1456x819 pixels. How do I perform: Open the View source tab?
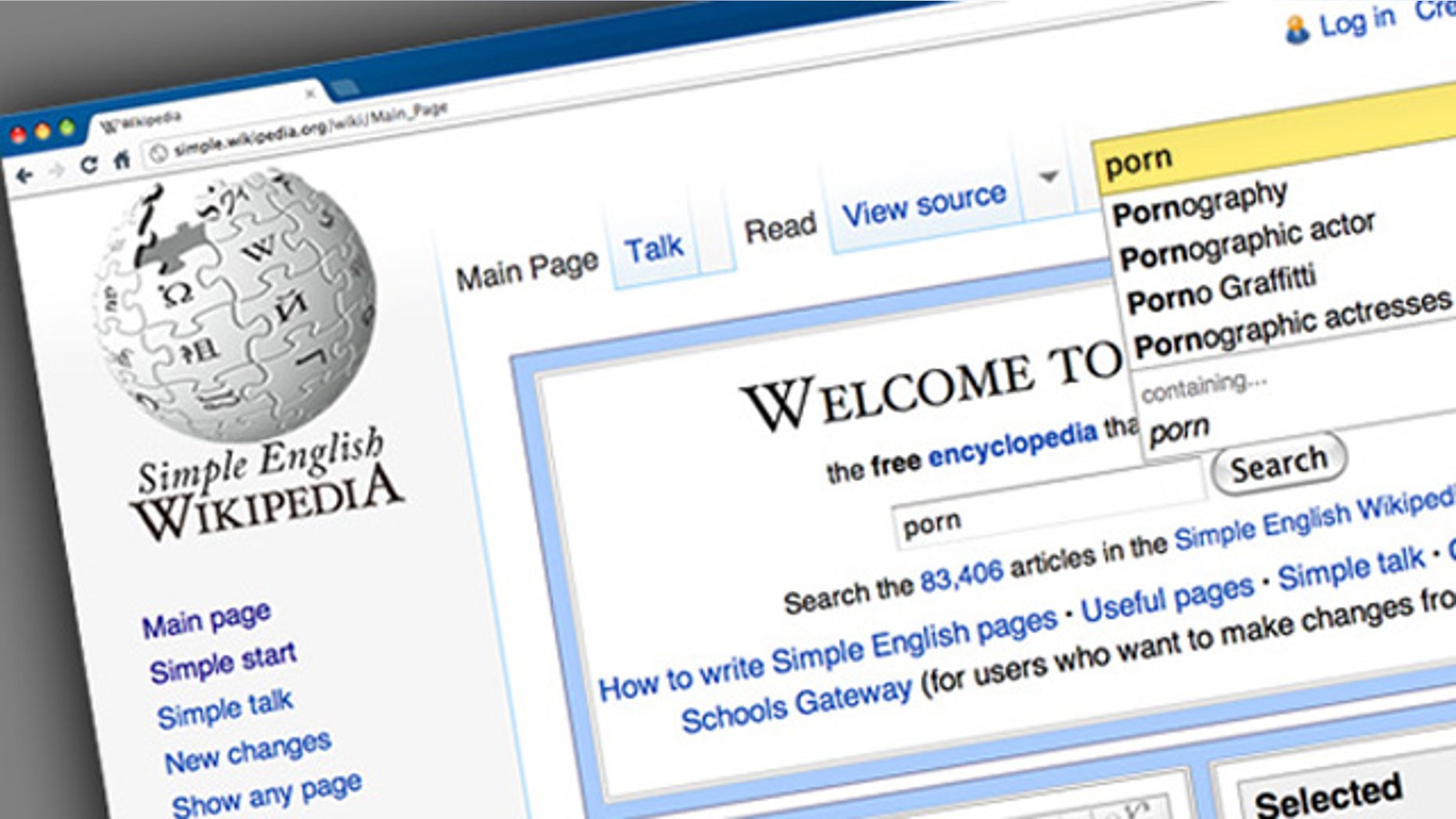point(923,204)
